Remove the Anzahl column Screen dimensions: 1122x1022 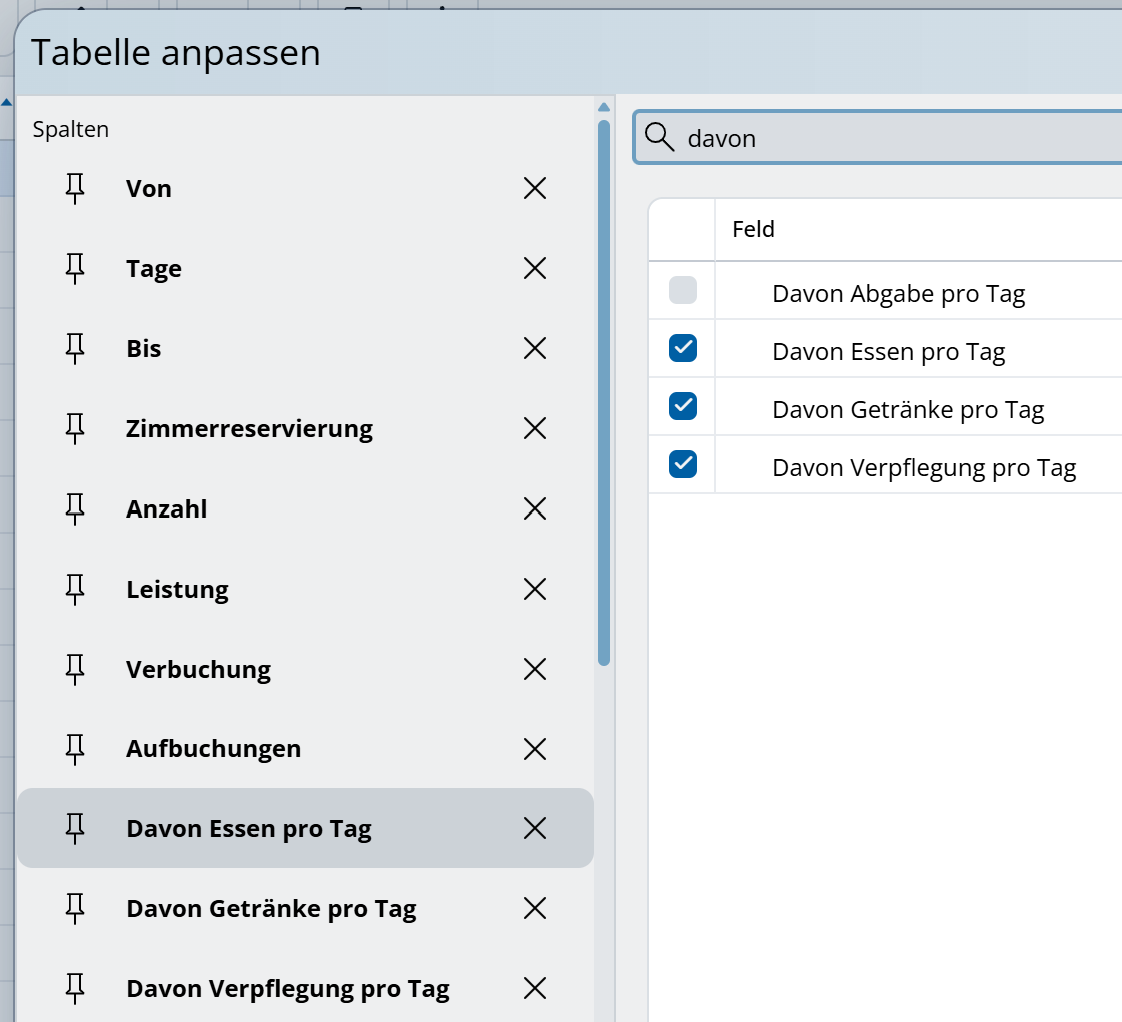click(x=535, y=508)
